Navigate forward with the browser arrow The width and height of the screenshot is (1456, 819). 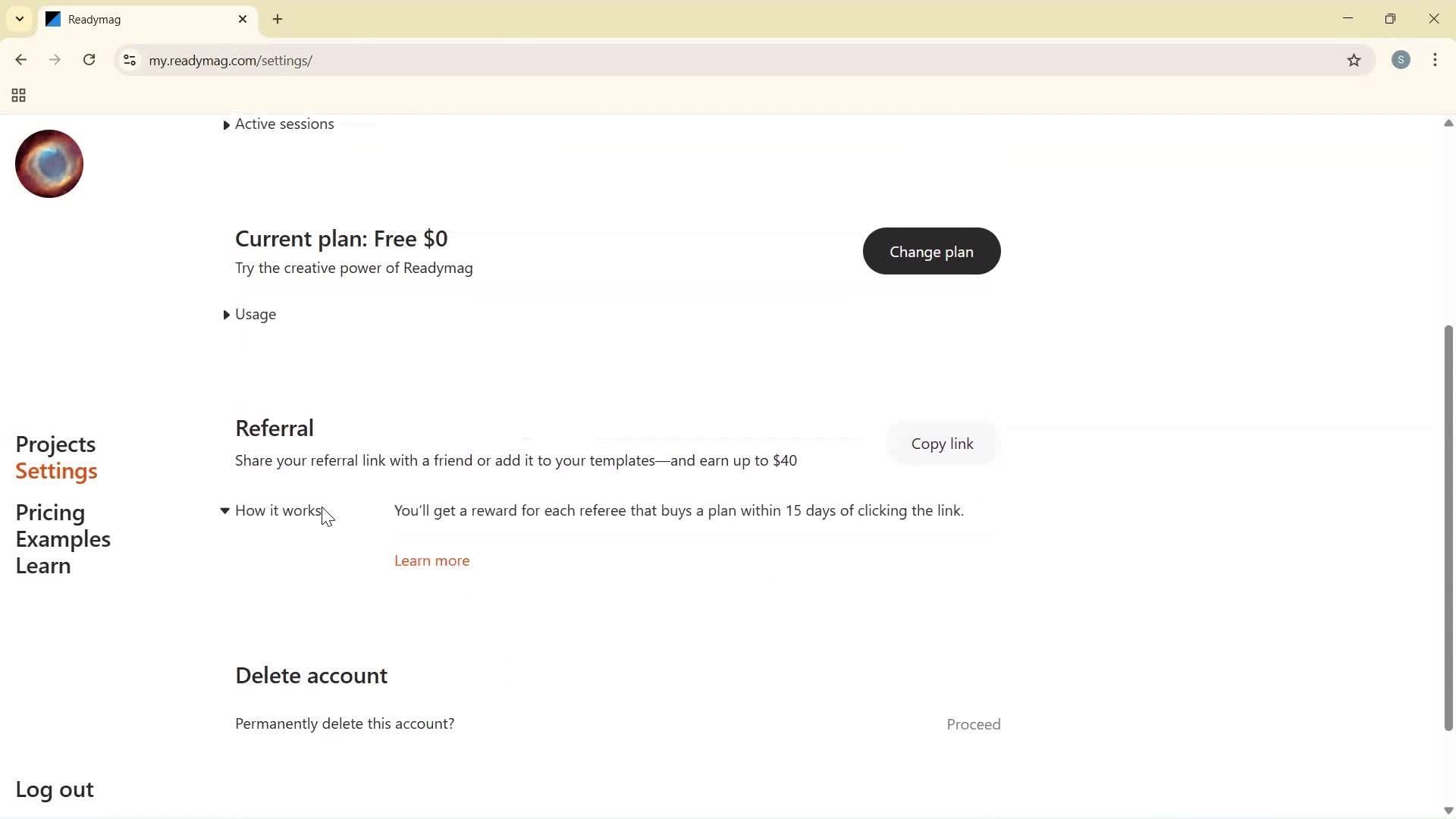[54, 60]
